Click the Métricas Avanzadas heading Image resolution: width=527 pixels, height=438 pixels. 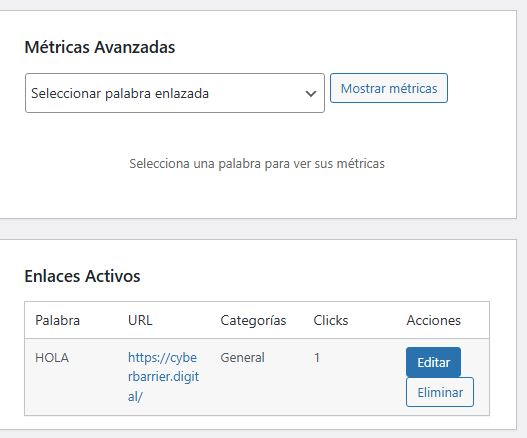click(x=100, y=47)
